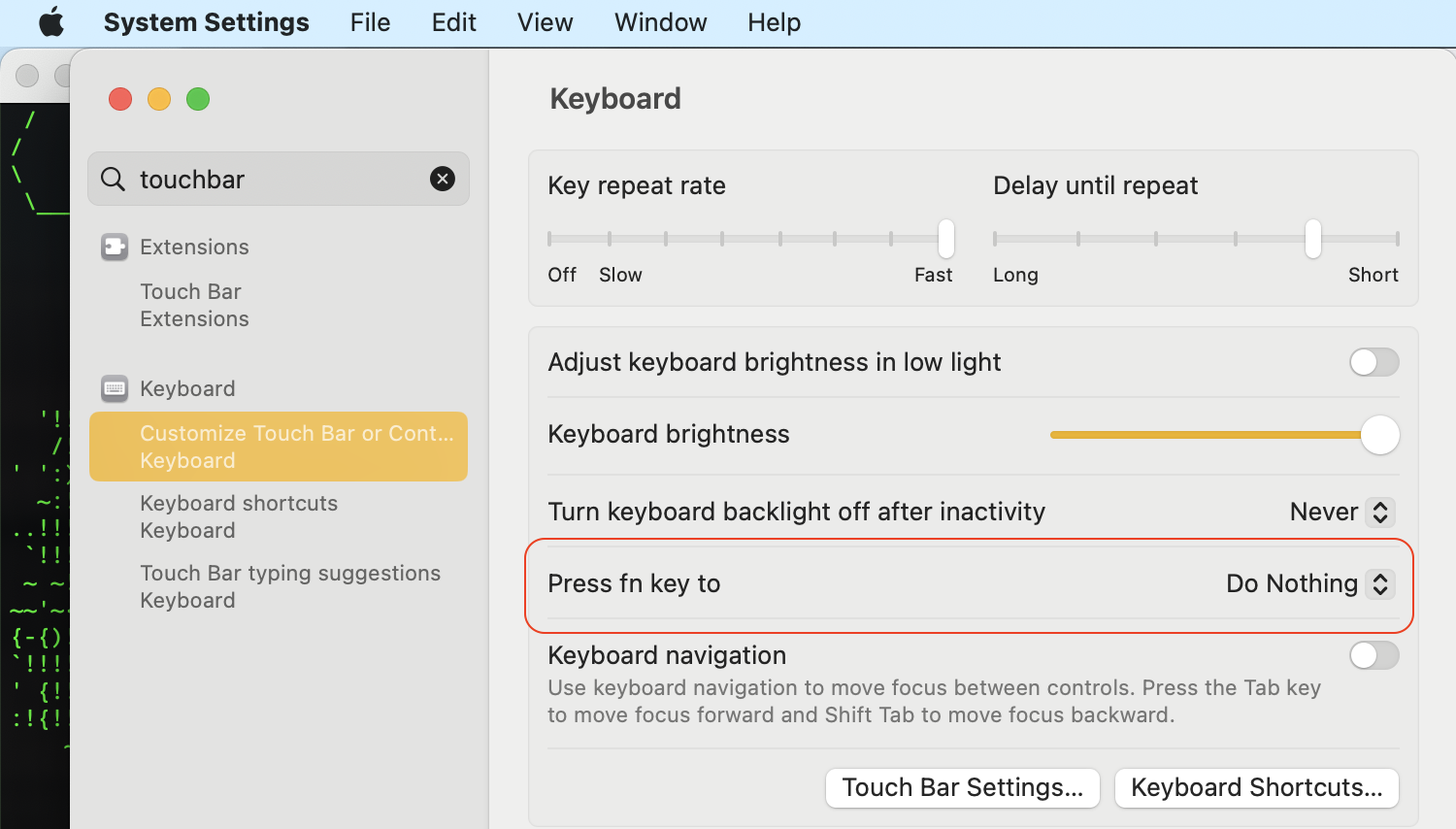Image resolution: width=1456 pixels, height=829 pixels.
Task: Click the search magnifier icon
Action: (114, 180)
